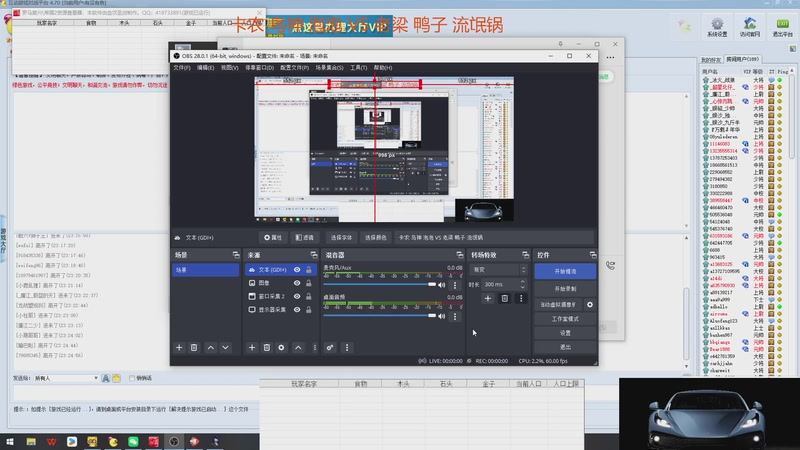Open WPS red W taskbar icon
This screenshot has height=450, width=800.
(52, 441)
